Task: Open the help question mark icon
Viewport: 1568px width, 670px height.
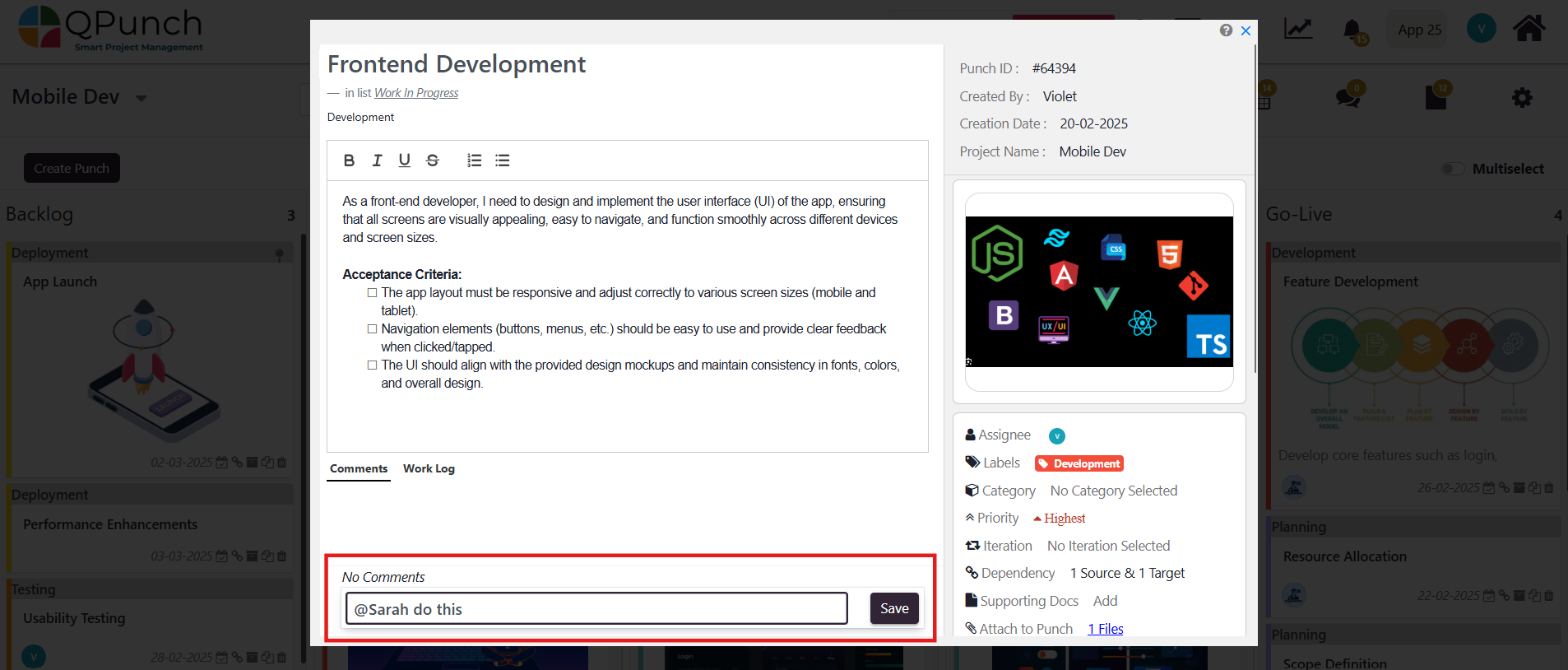Action: 1226,30
